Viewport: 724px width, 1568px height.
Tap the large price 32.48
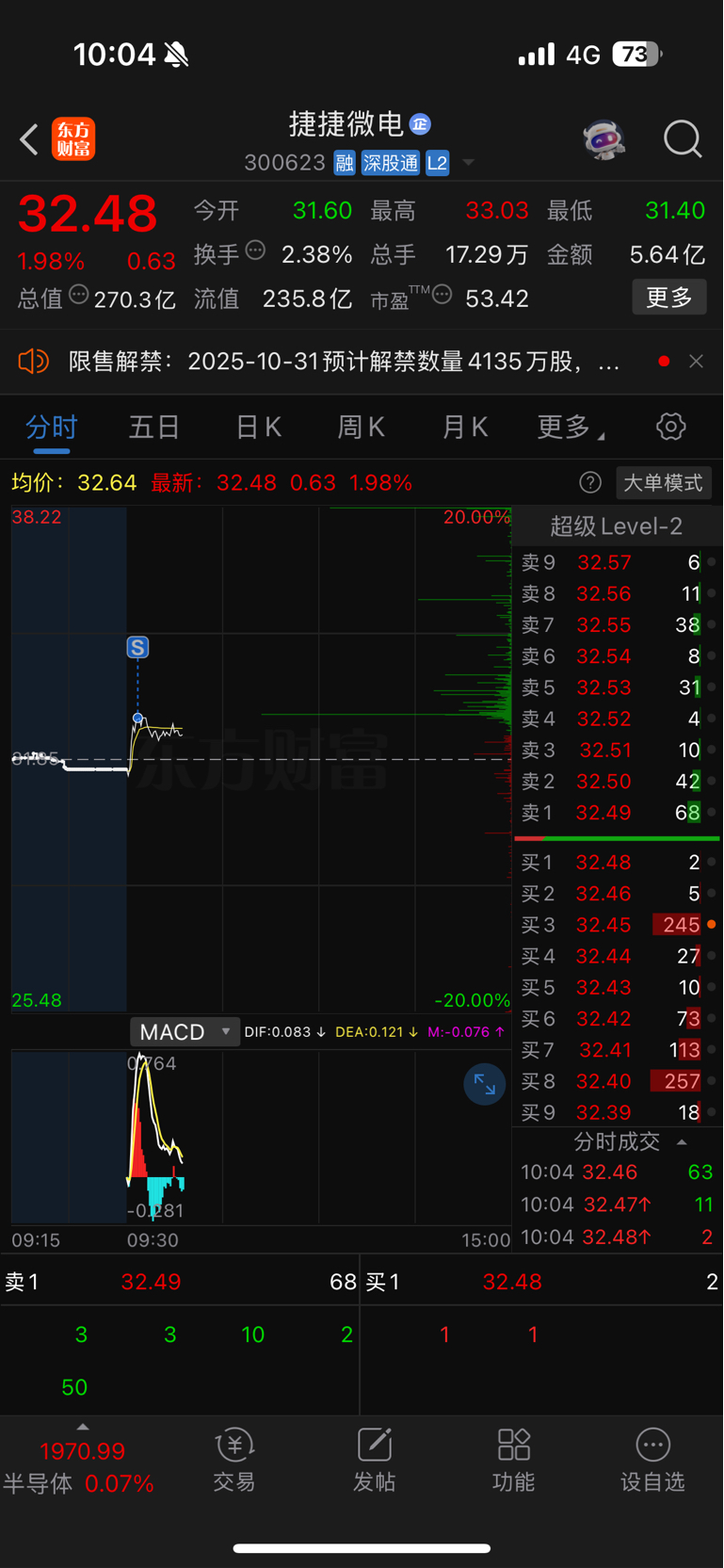pos(88,214)
